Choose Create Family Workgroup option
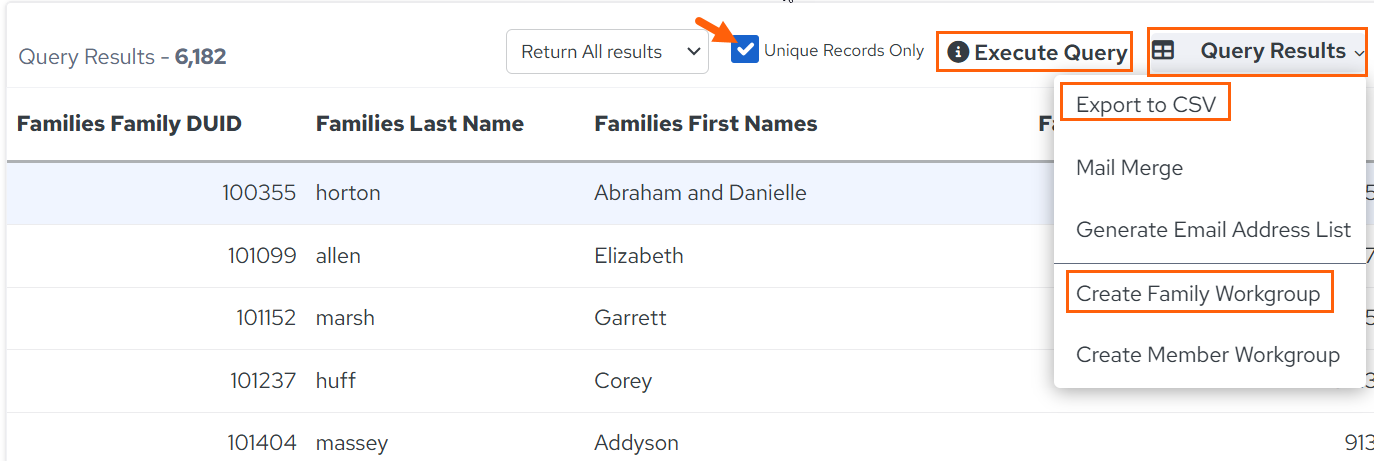The height and width of the screenshot is (461, 1374). point(1198,294)
